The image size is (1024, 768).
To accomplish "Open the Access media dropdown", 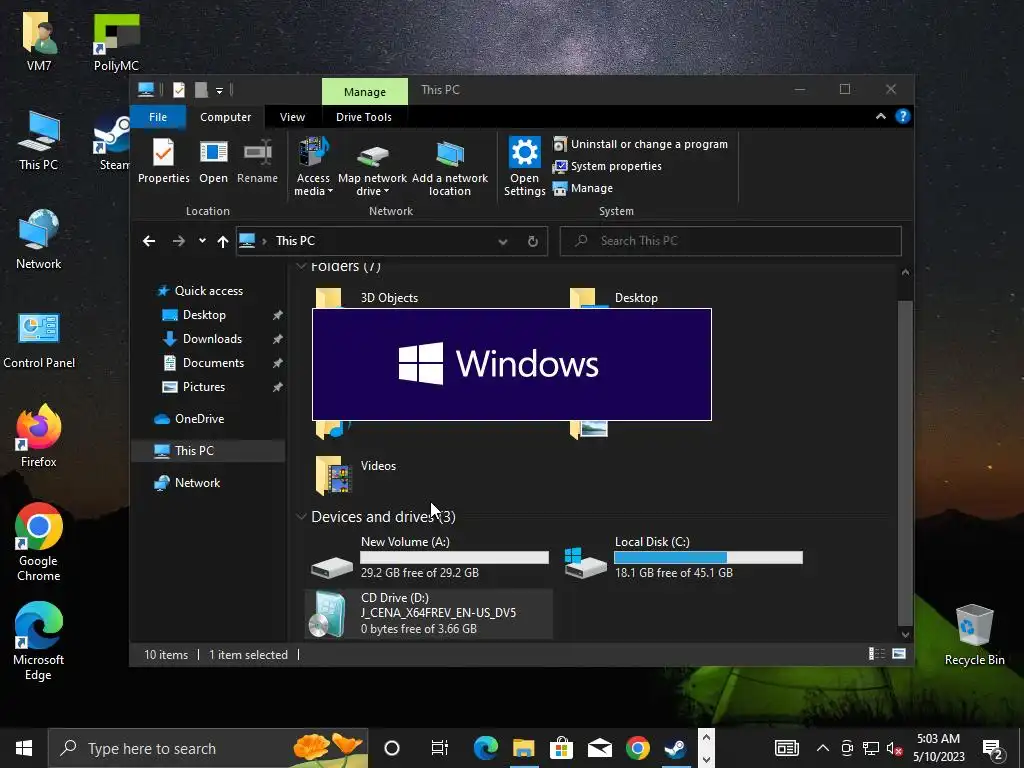I will pos(313,167).
